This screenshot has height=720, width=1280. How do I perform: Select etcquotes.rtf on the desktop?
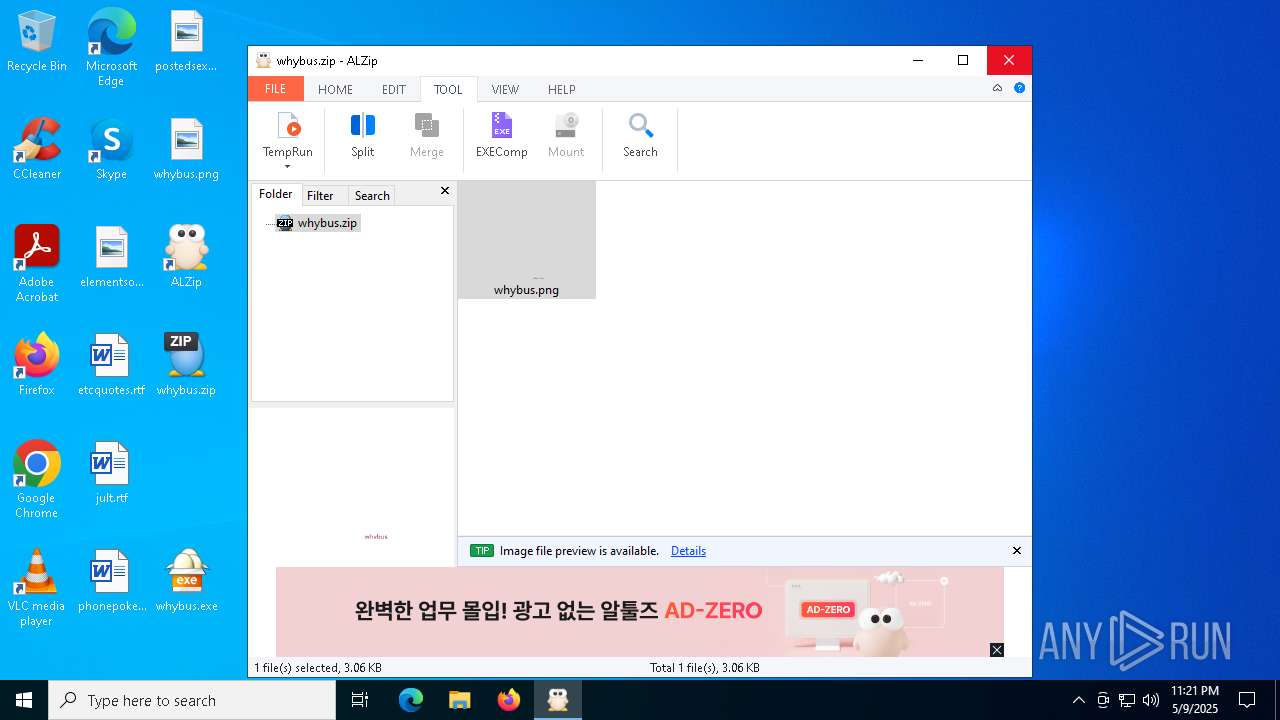click(x=111, y=366)
